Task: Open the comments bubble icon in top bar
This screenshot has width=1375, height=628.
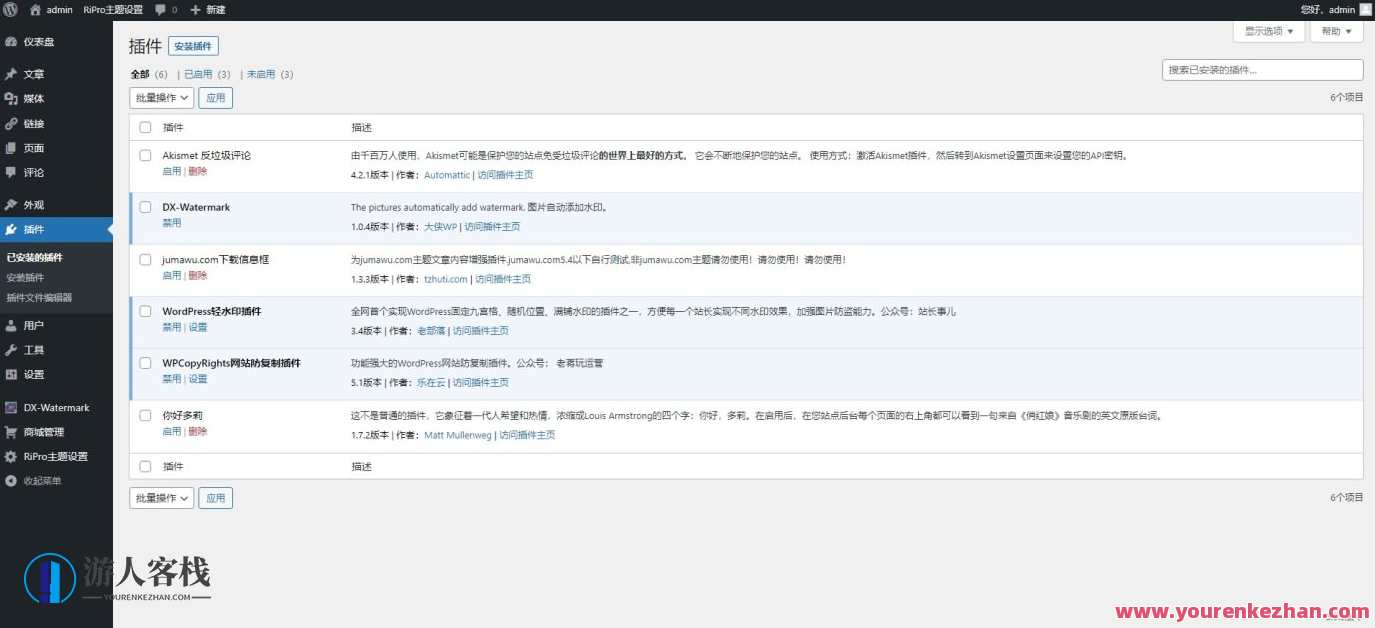Action: click(160, 9)
